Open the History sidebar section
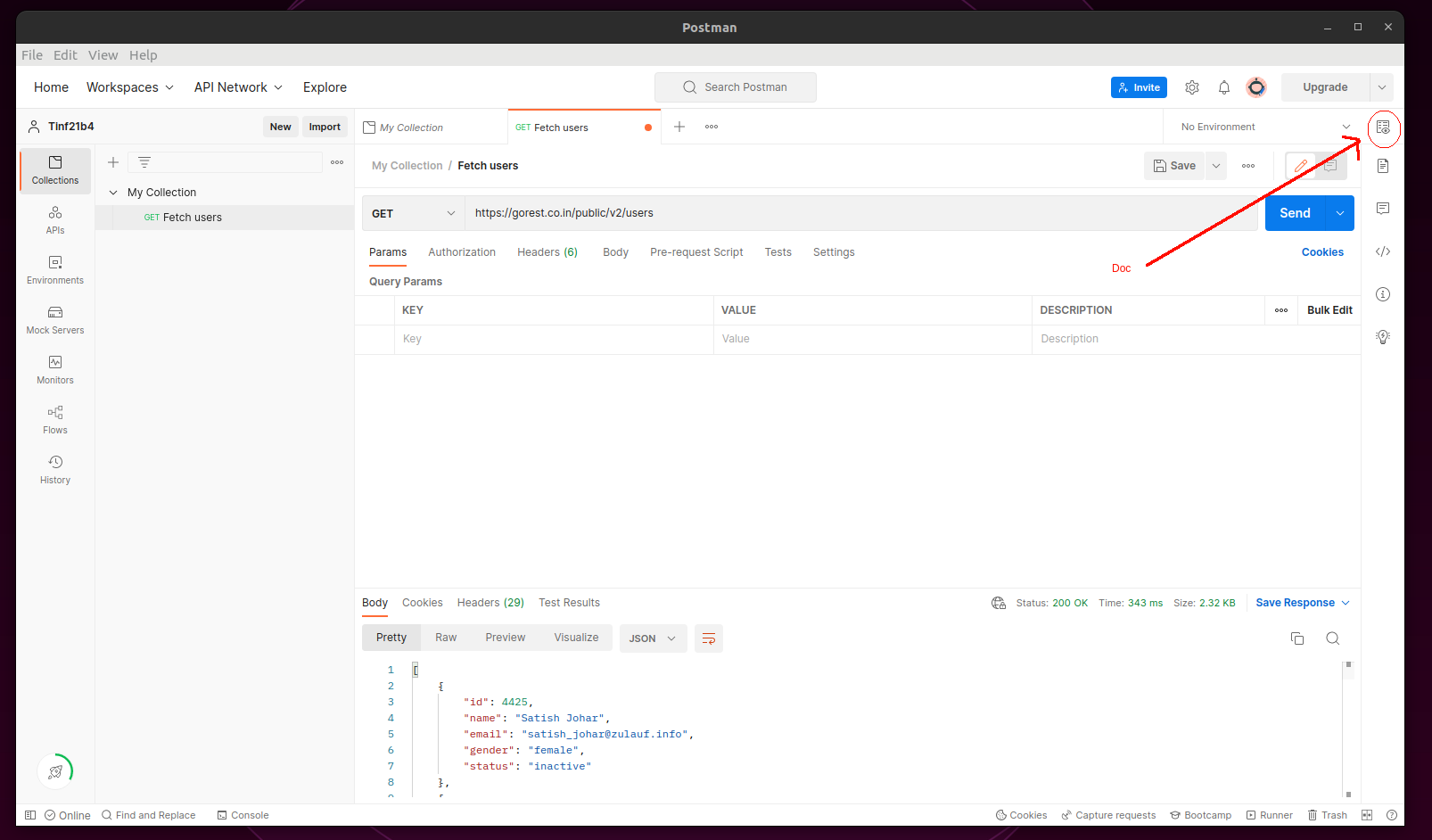 tap(55, 469)
